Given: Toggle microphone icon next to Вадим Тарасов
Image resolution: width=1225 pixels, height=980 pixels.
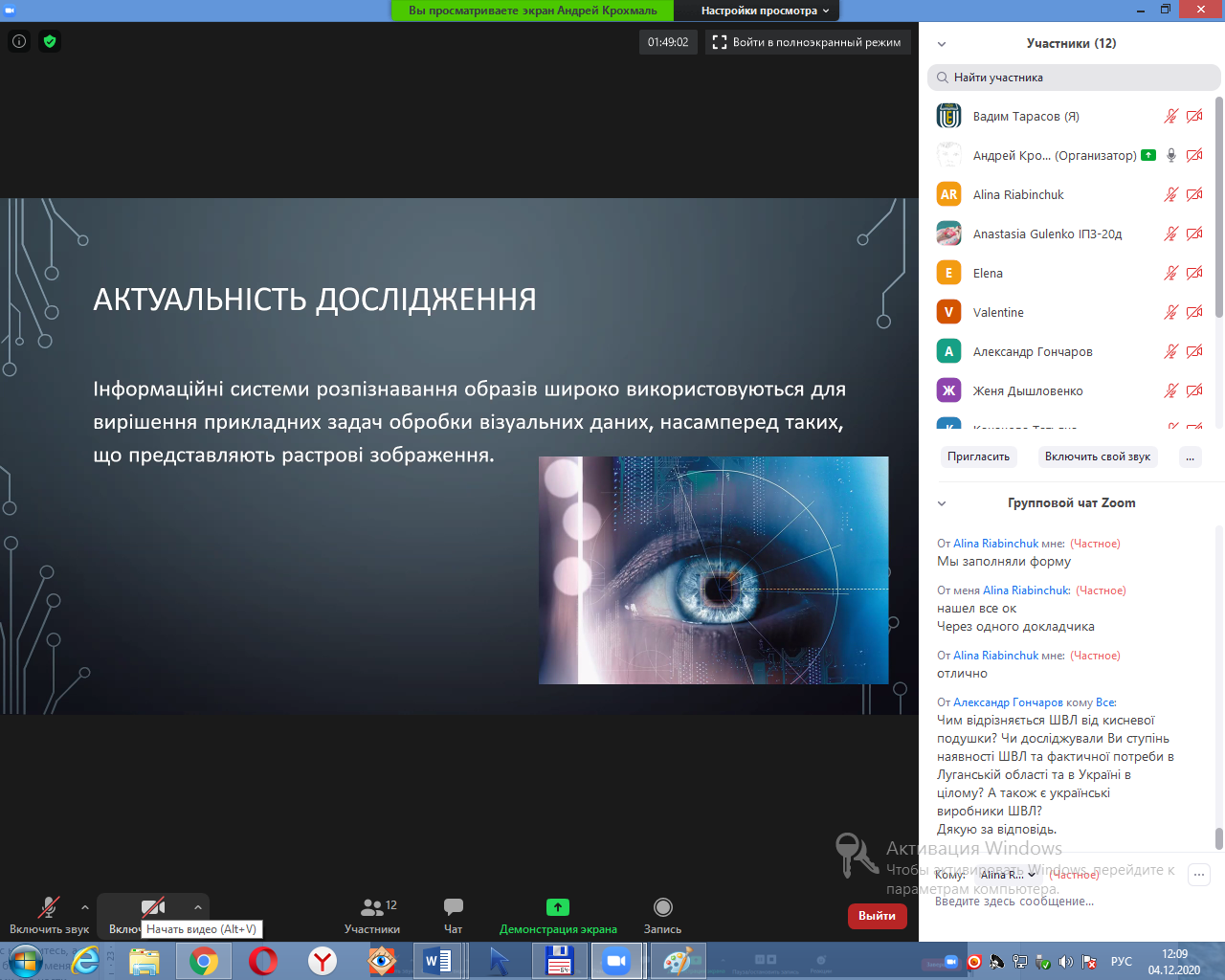Looking at the screenshot, I should (1170, 116).
